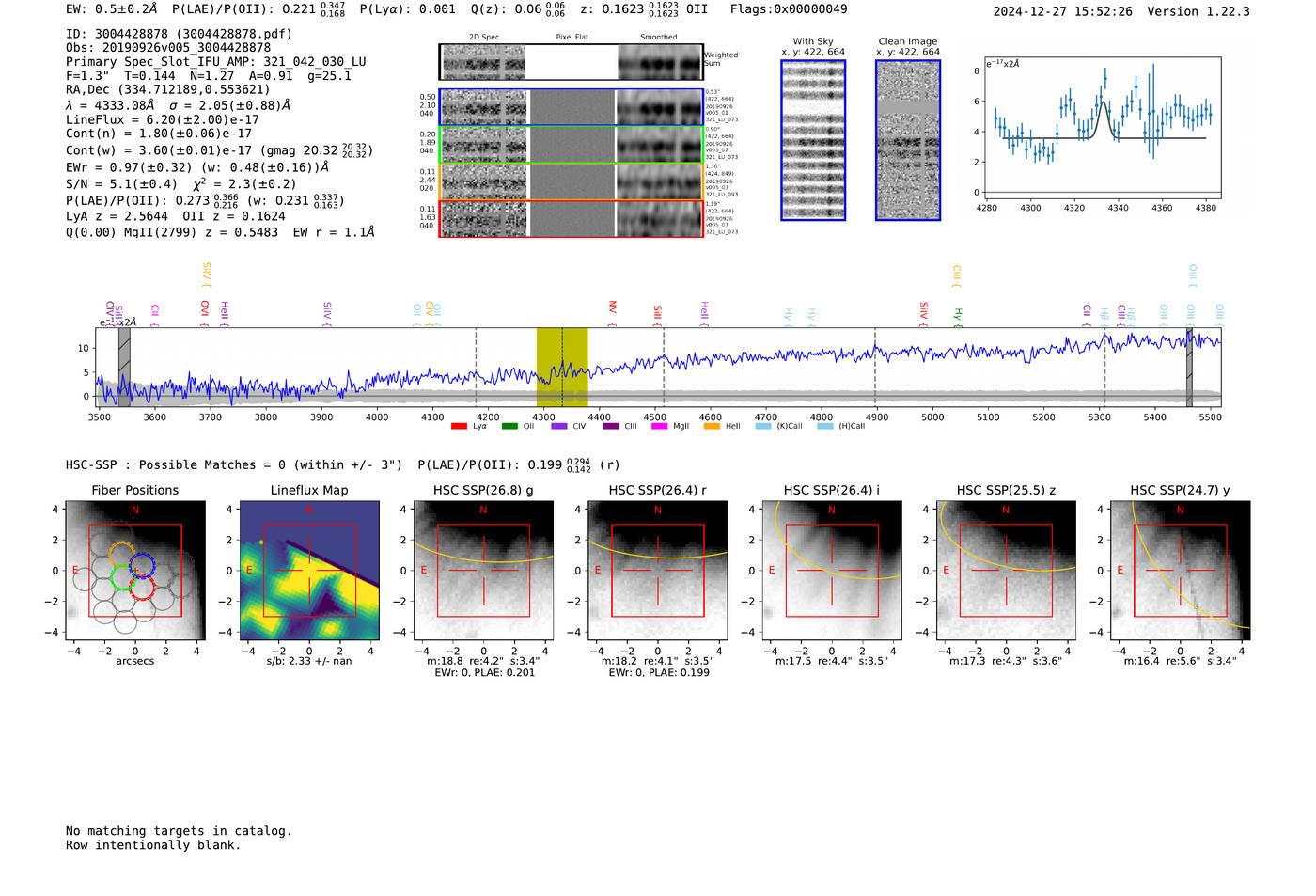
Task: Select the Fiber Positions image panel
Action: (x=135, y=571)
